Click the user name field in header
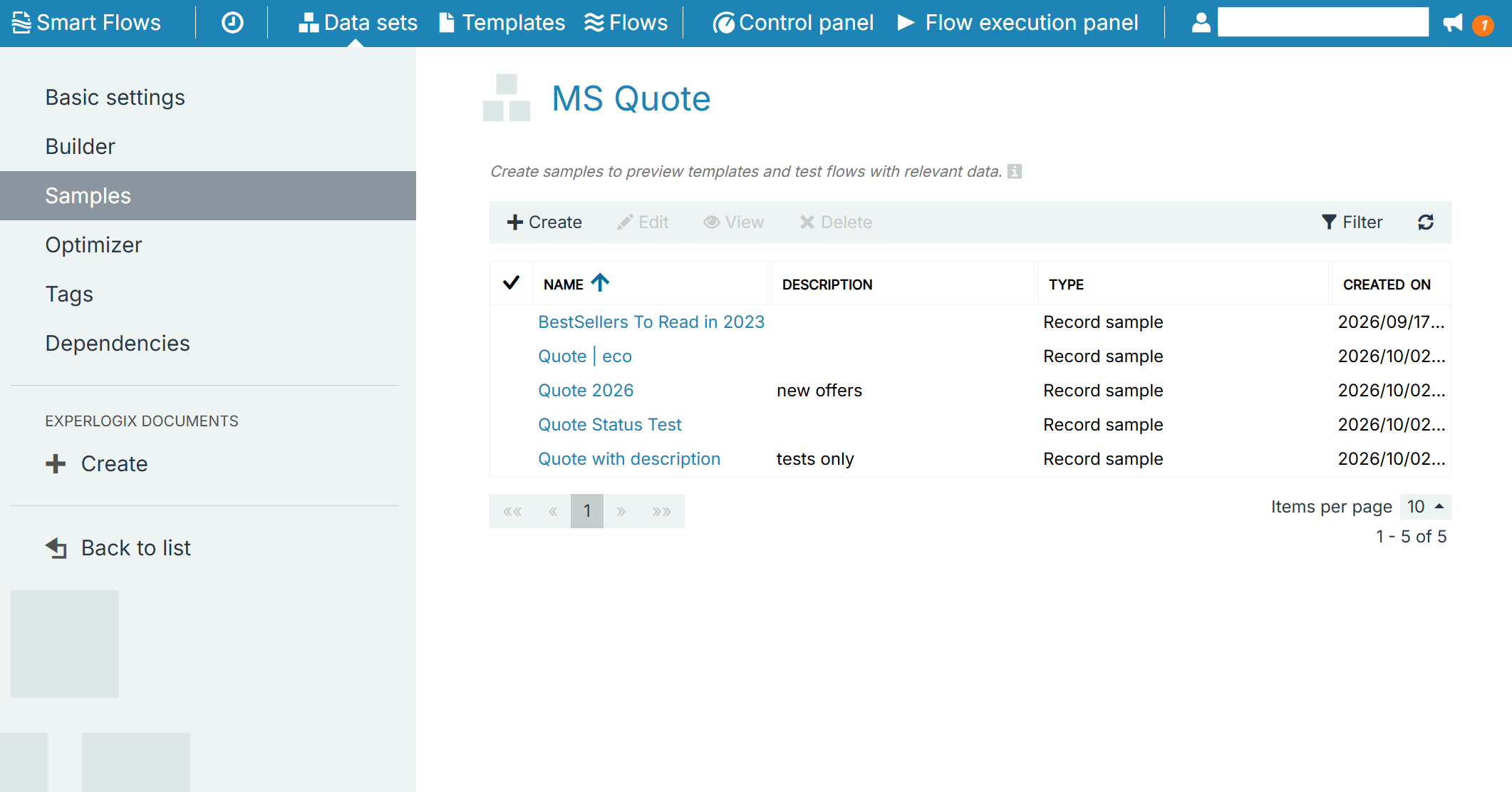The width and height of the screenshot is (1512, 792). (1323, 22)
